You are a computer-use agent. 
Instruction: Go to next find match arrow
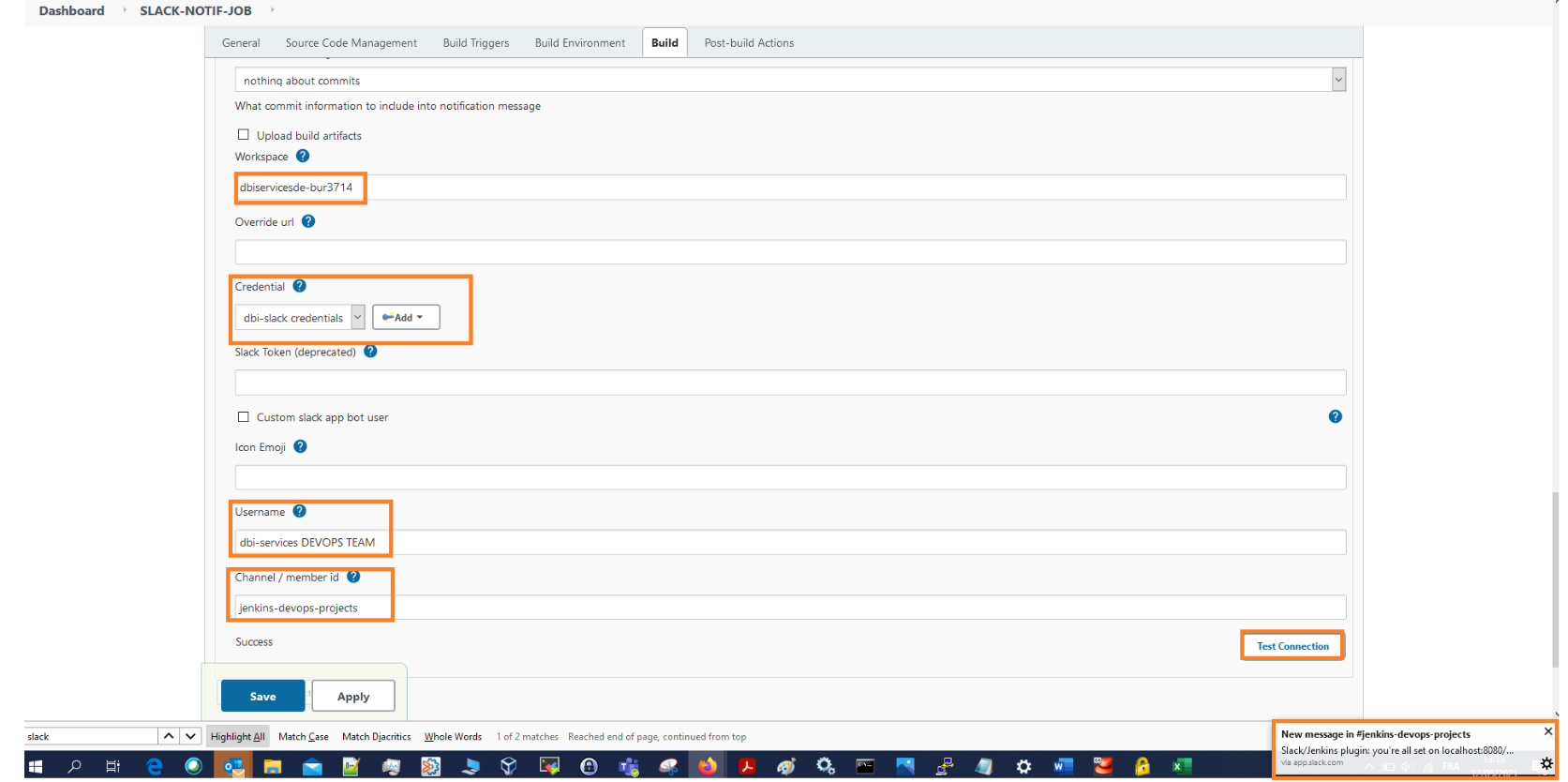coord(190,737)
